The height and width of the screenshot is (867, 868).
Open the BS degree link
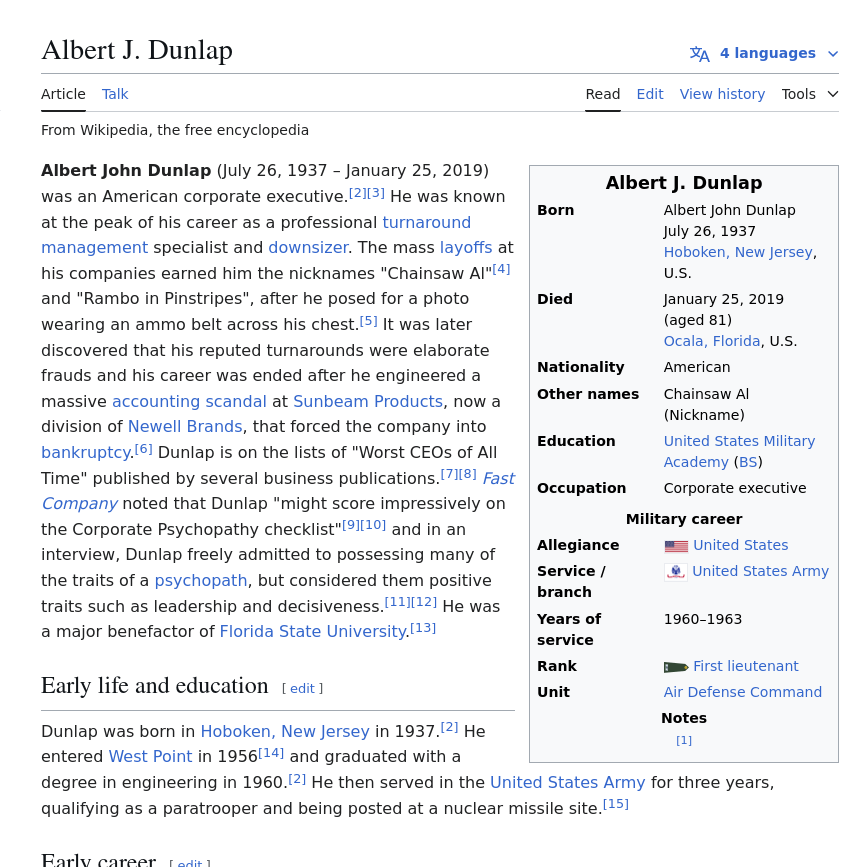point(748,462)
